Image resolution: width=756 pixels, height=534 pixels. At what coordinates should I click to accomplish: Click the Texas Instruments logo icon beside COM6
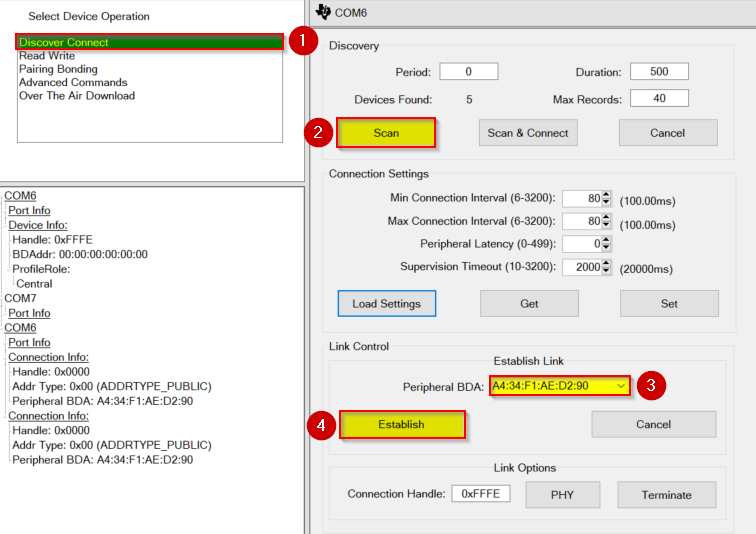(322, 12)
